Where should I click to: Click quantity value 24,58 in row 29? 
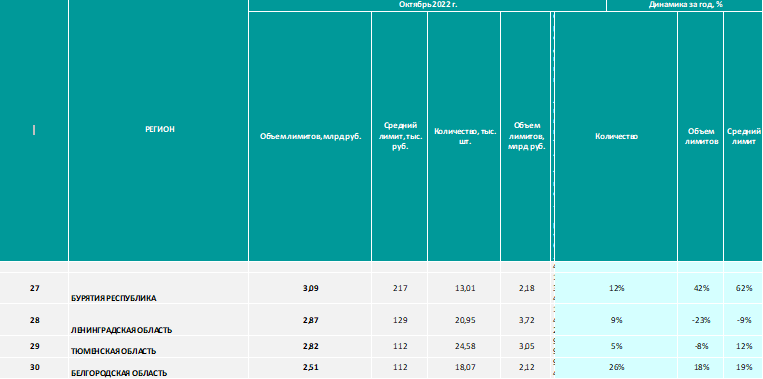click(464, 346)
